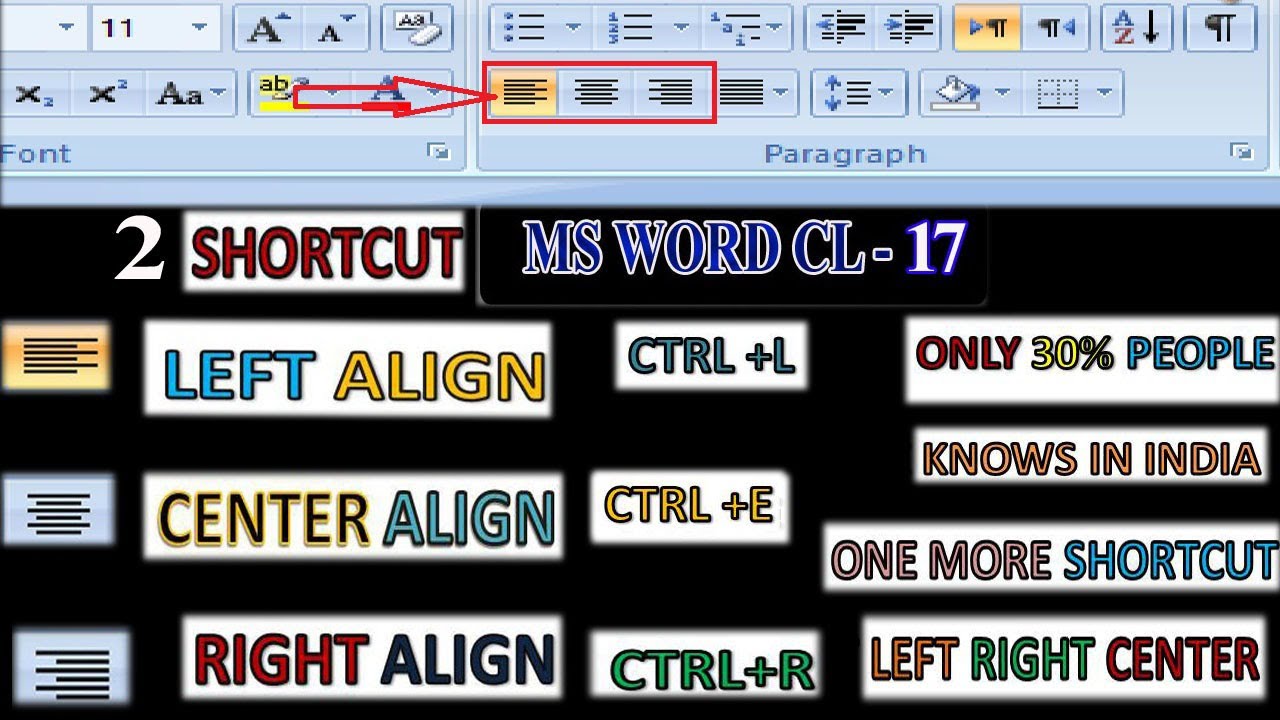This screenshot has height=720, width=1280.
Task: Open the Font dialog launcher
Action: (x=438, y=152)
